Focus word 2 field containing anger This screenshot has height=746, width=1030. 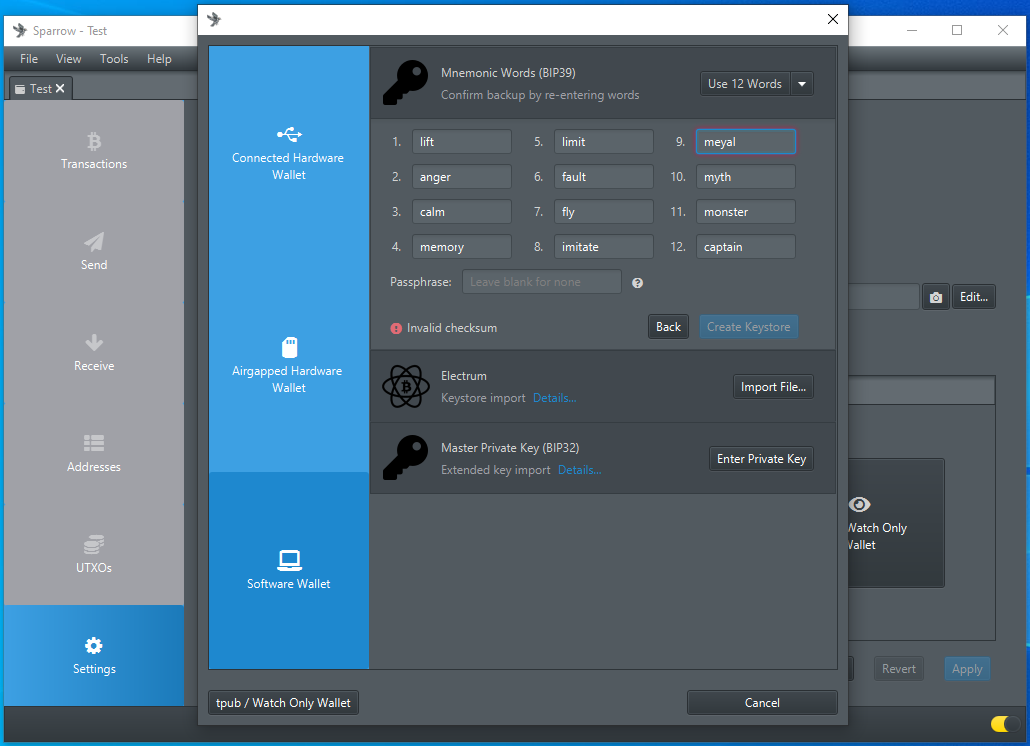[x=462, y=177]
